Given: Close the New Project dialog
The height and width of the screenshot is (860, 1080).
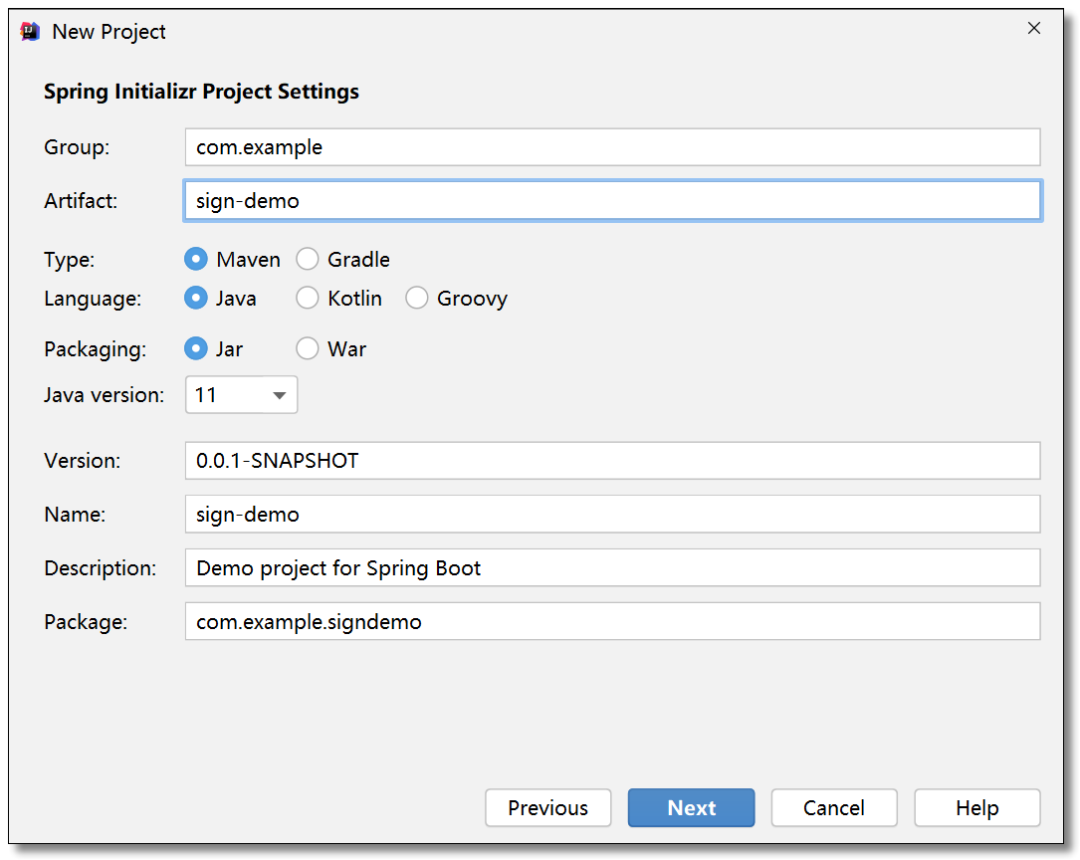Looking at the screenshot, I should pos(1034,28).
